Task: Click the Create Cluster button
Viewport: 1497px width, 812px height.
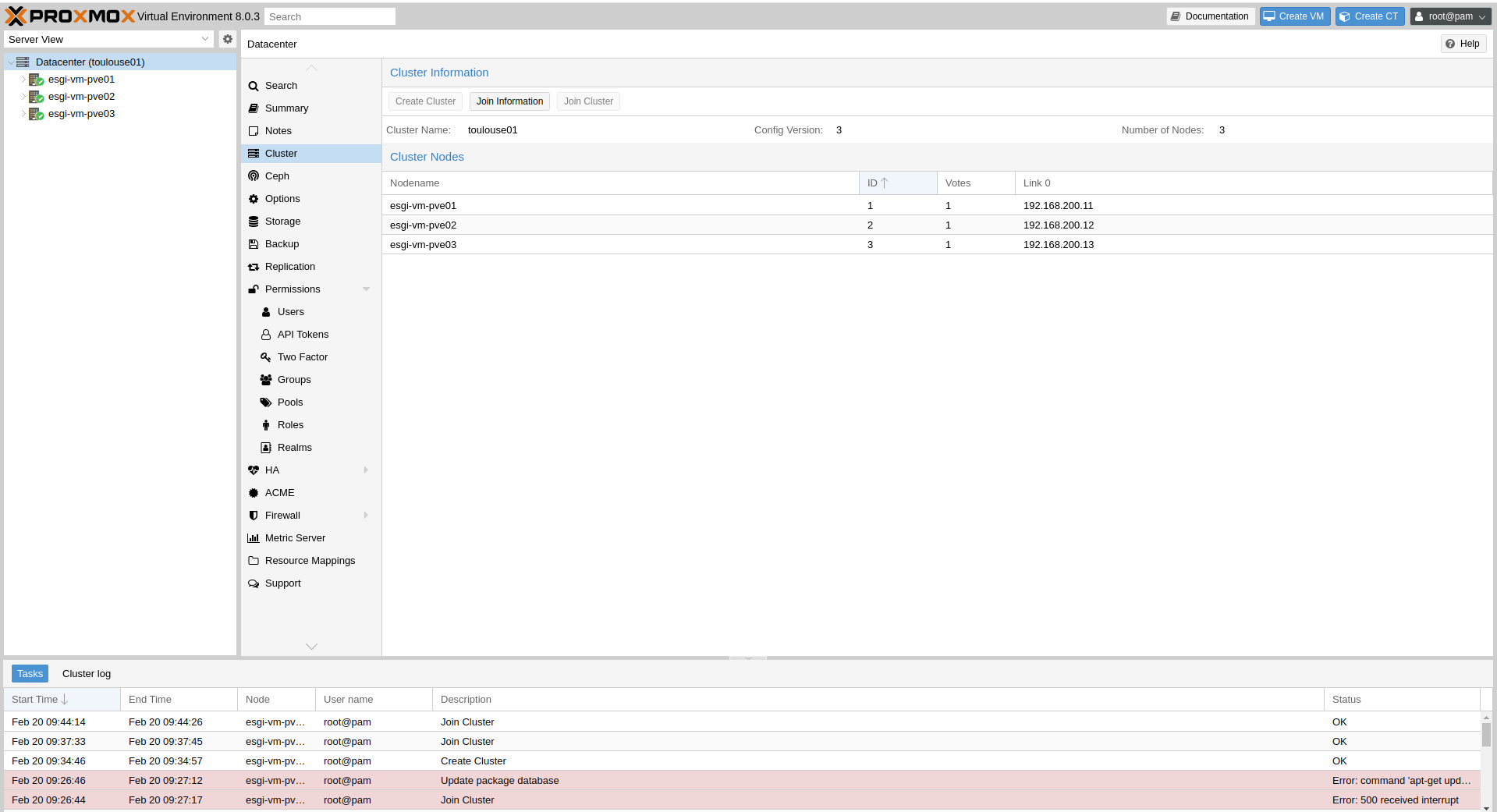Action: coord(425,101)
